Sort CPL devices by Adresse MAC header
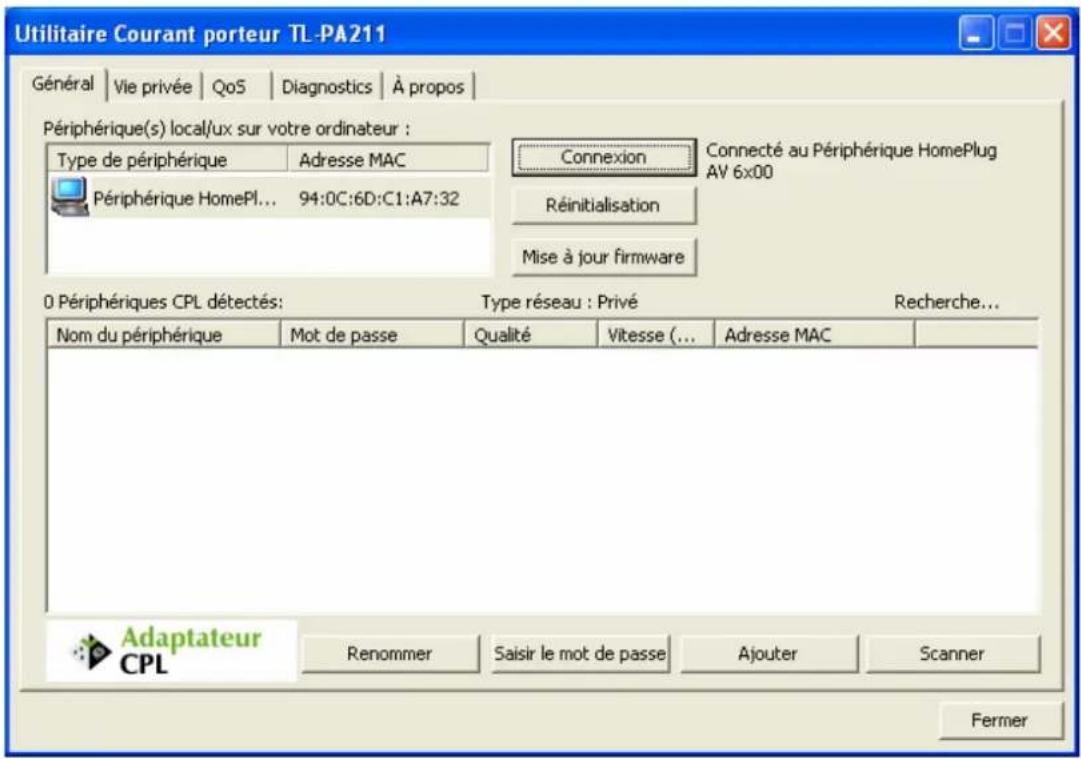1081x759 pixels. [815, 335]
